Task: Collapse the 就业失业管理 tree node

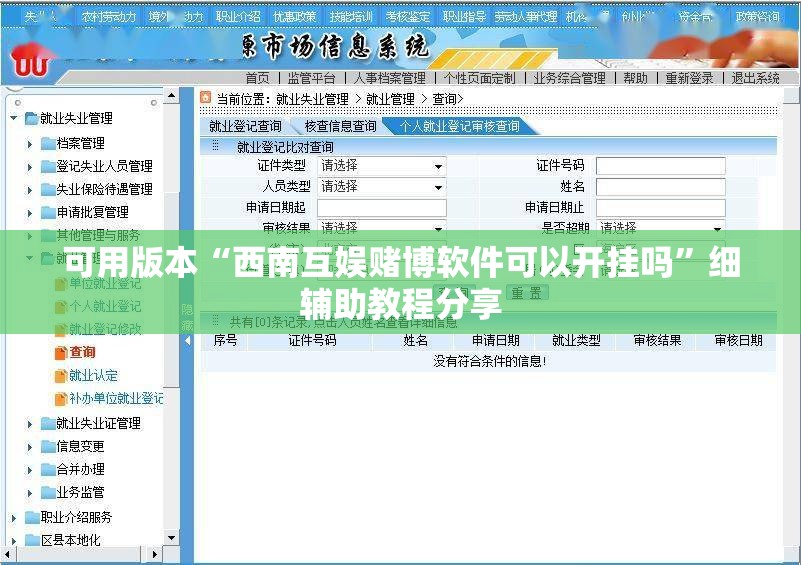Action: 14,118
